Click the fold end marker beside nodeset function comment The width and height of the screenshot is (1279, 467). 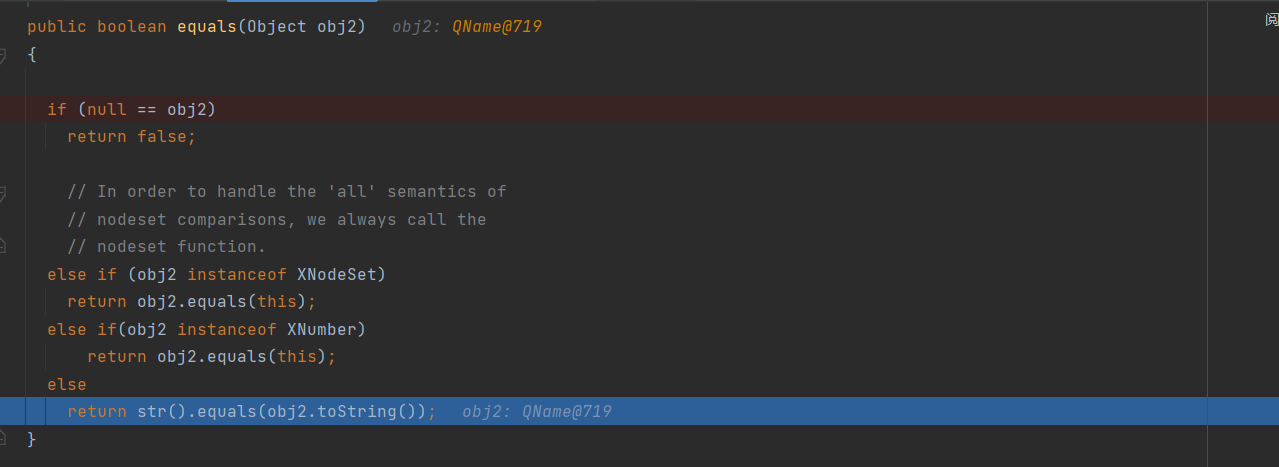coord(3,245)
